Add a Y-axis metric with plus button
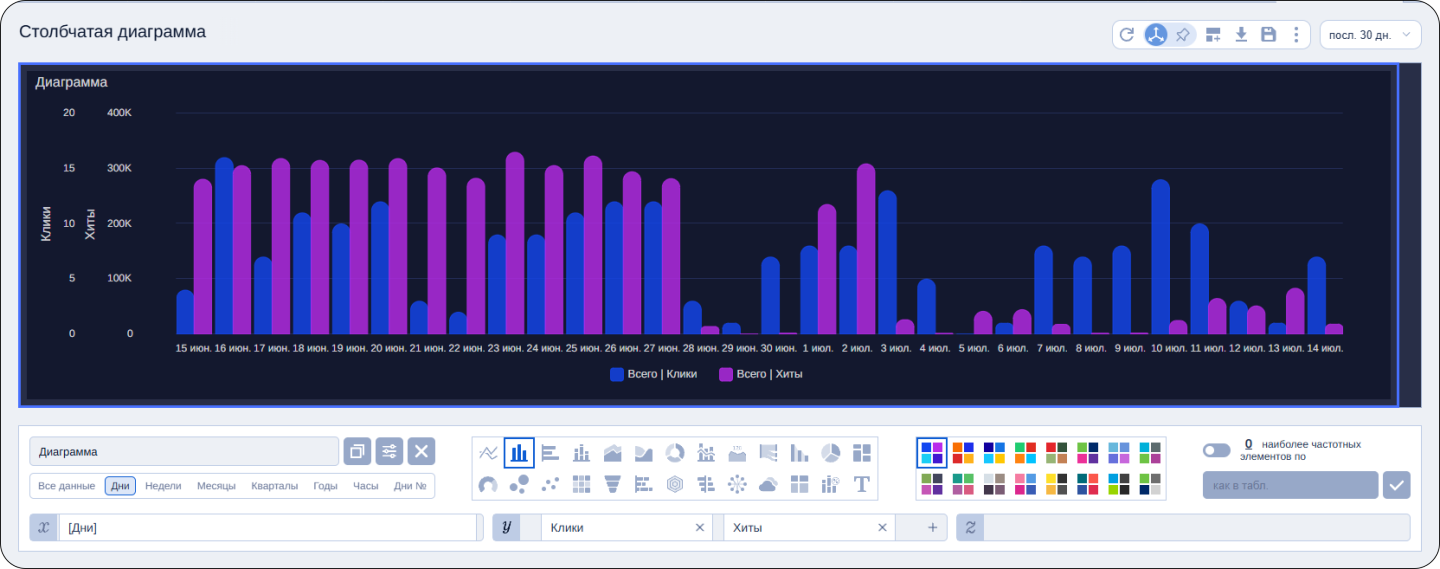Viewport: 1440px width, 569px height. pyautogui.click(x=932, y=528)
